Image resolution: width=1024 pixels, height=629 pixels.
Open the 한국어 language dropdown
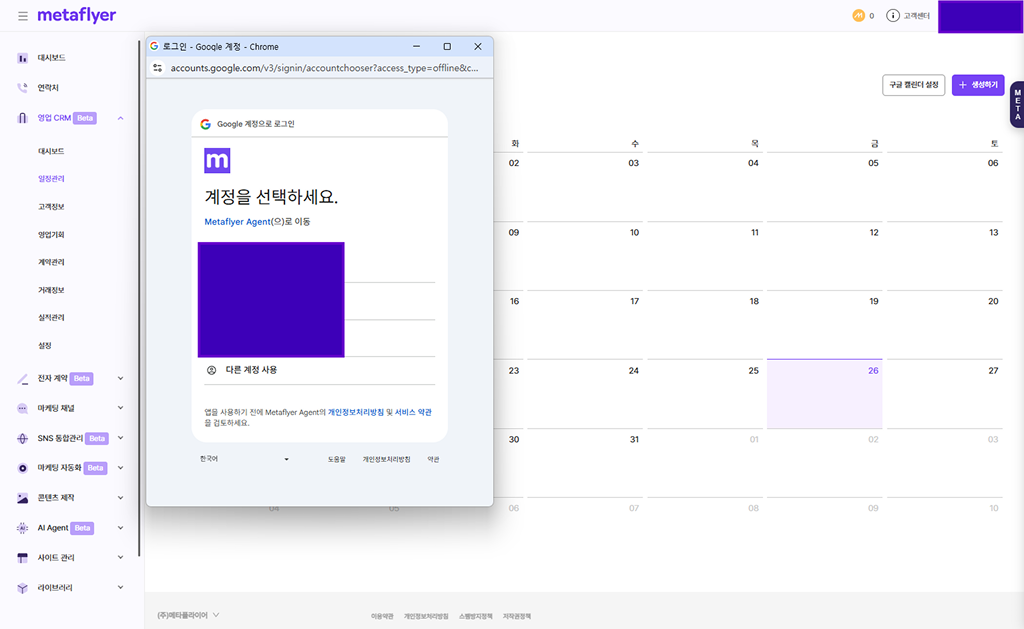245,459
